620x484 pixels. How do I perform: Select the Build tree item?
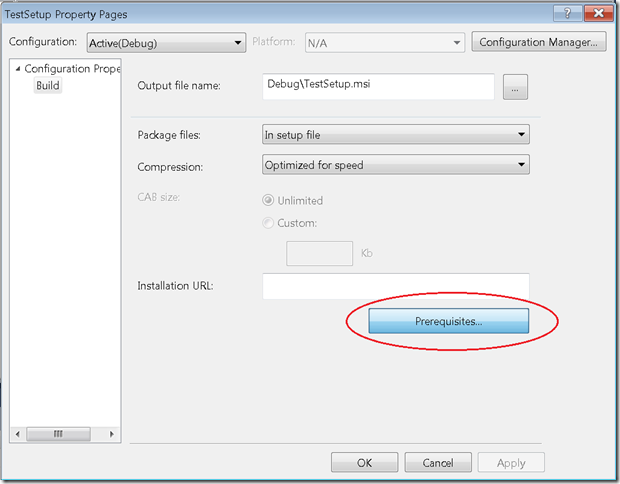click(48, 85)
